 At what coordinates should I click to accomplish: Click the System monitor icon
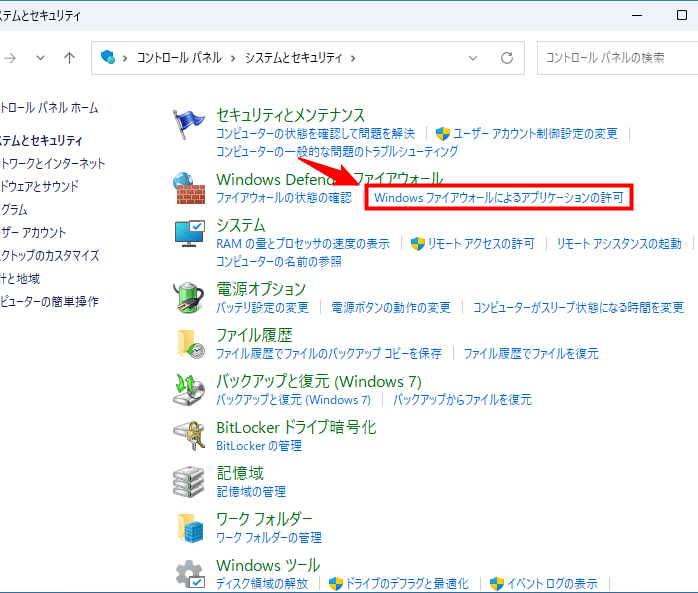tap(190, 233)
